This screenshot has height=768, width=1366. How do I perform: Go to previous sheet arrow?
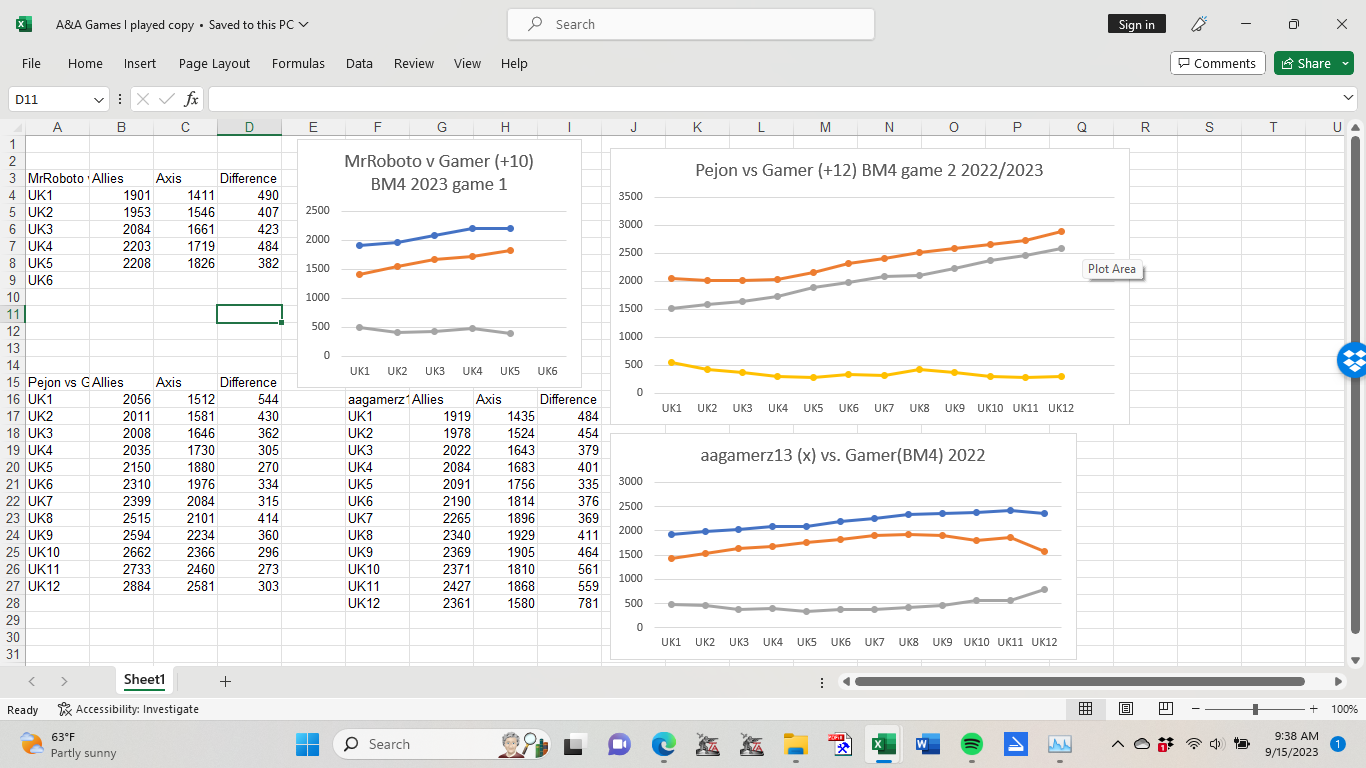[32, 681]
